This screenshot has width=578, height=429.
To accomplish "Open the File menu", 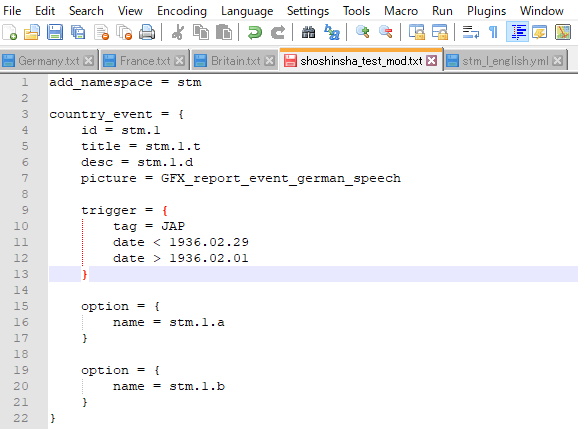I will coord(12,11).
